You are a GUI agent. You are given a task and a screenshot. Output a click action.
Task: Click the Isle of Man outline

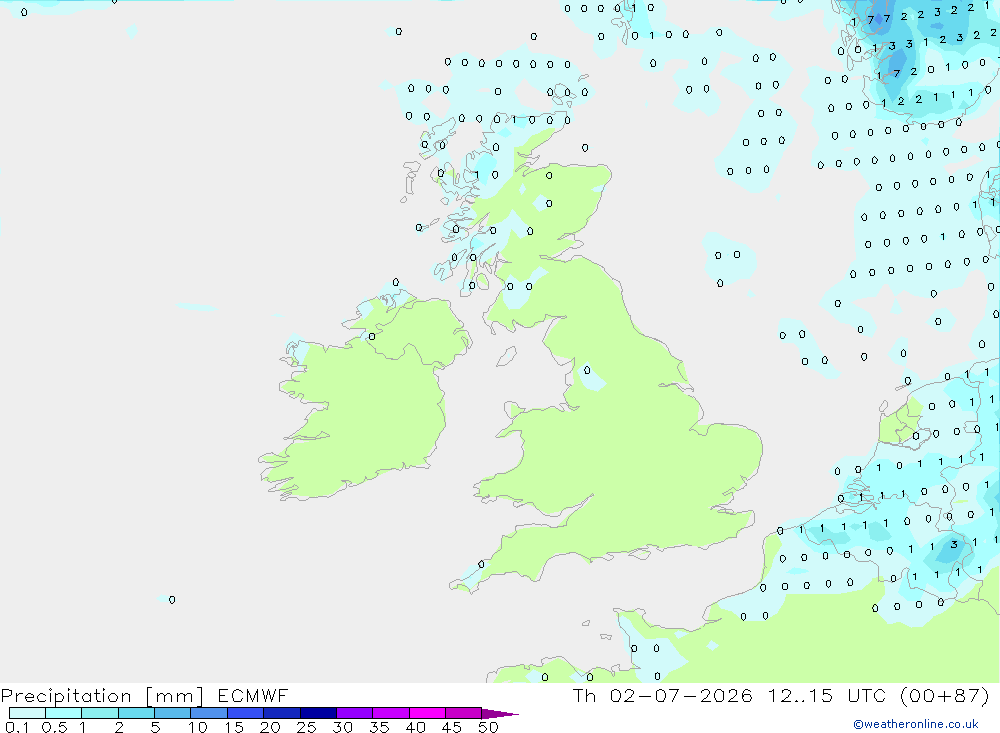point(507,356)
